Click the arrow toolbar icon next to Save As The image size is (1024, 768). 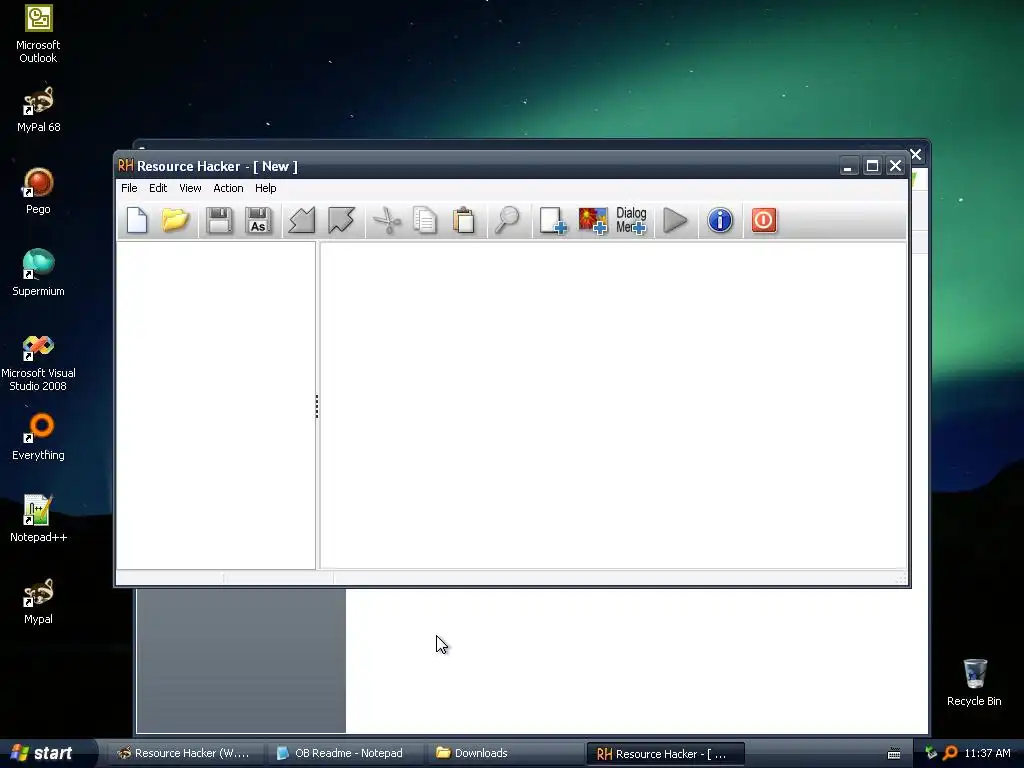[302, 220]
